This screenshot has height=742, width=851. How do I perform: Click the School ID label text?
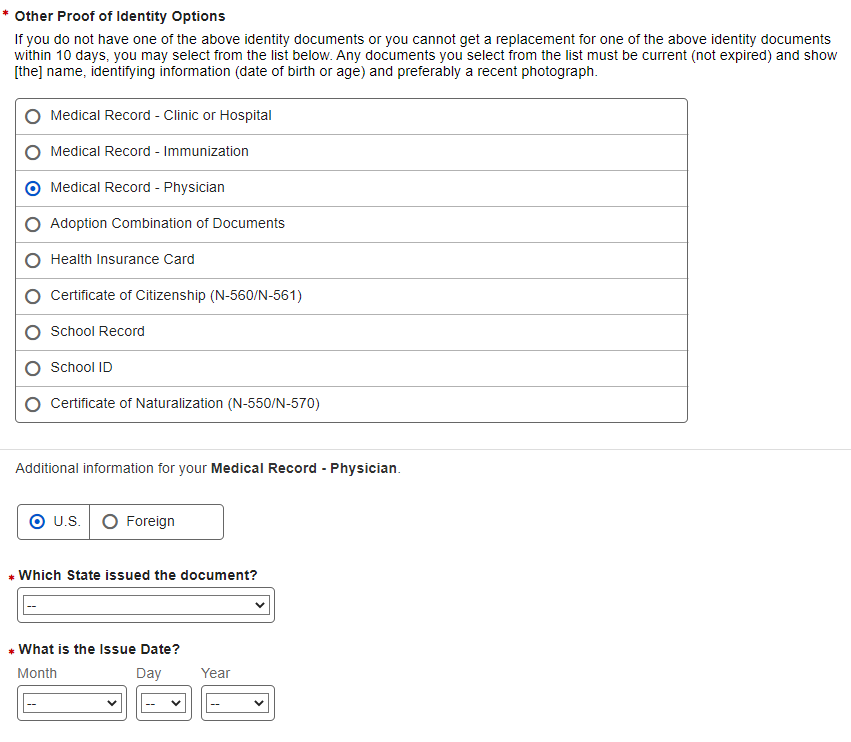click(x=81, y=367)
